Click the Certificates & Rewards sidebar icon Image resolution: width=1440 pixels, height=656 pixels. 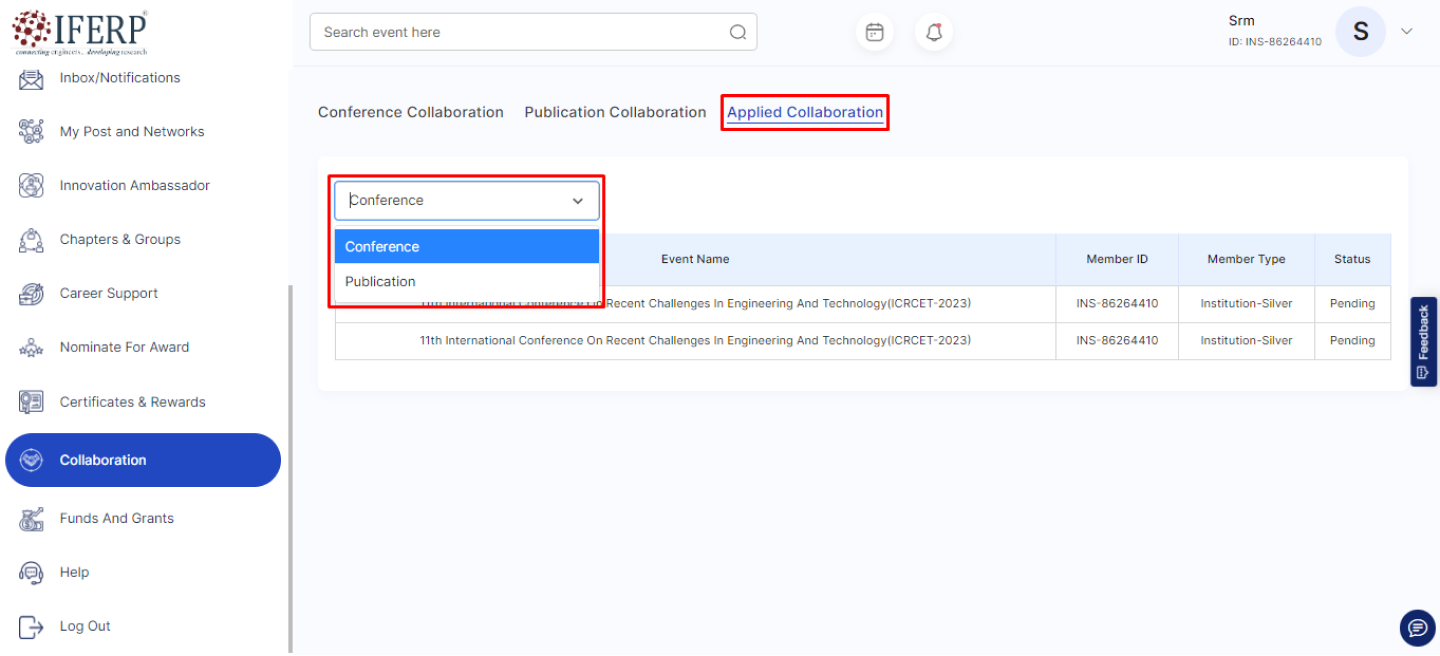[32, 402]
